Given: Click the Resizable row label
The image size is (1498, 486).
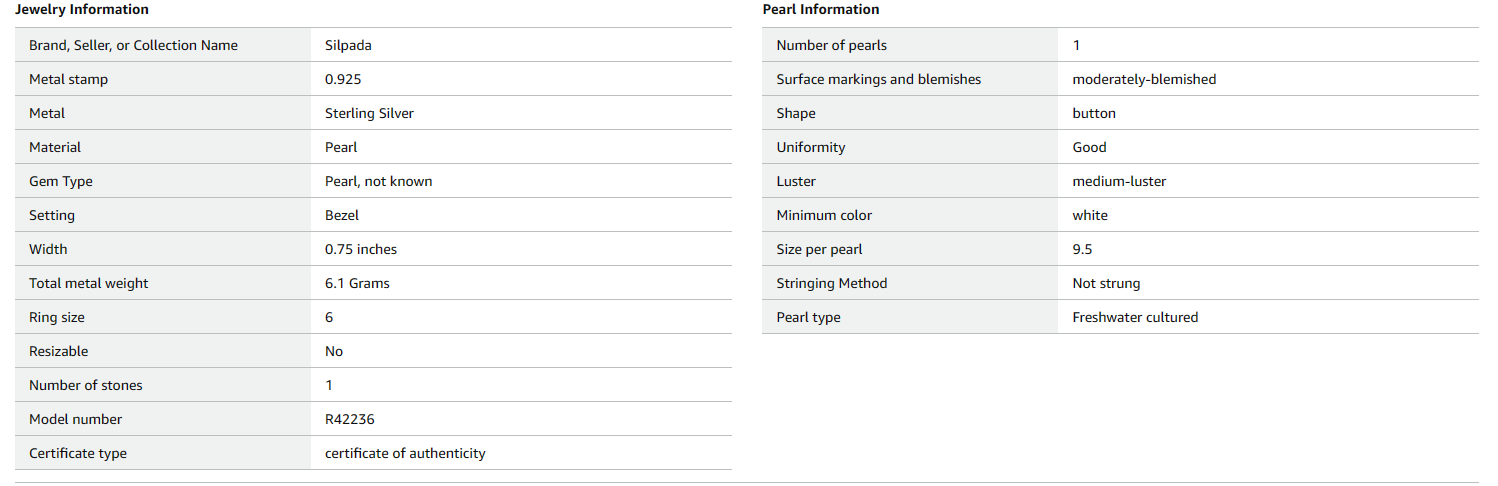Looking at the screenshot, I should pos(59,351).
